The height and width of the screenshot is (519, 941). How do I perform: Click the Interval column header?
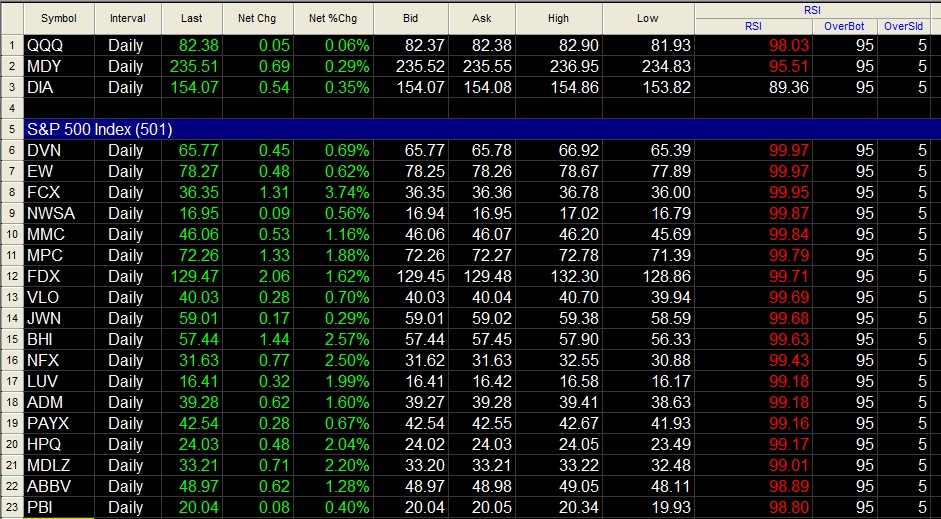click(128, 19)
